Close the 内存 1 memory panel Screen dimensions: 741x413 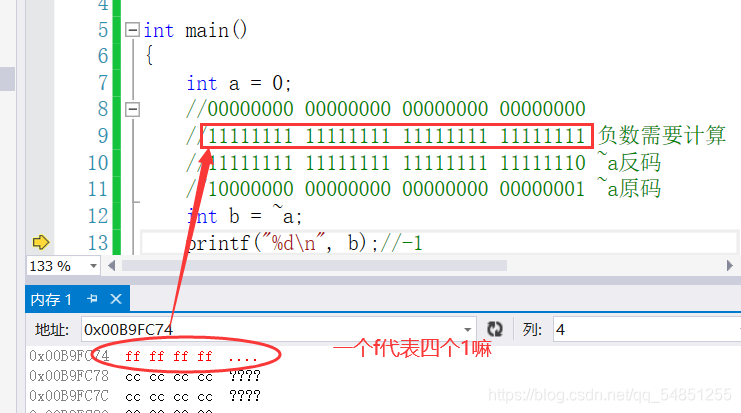116,299
